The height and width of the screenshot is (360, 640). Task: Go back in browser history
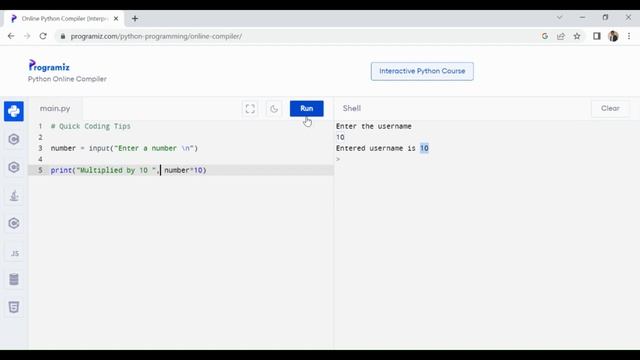[11, 36]
